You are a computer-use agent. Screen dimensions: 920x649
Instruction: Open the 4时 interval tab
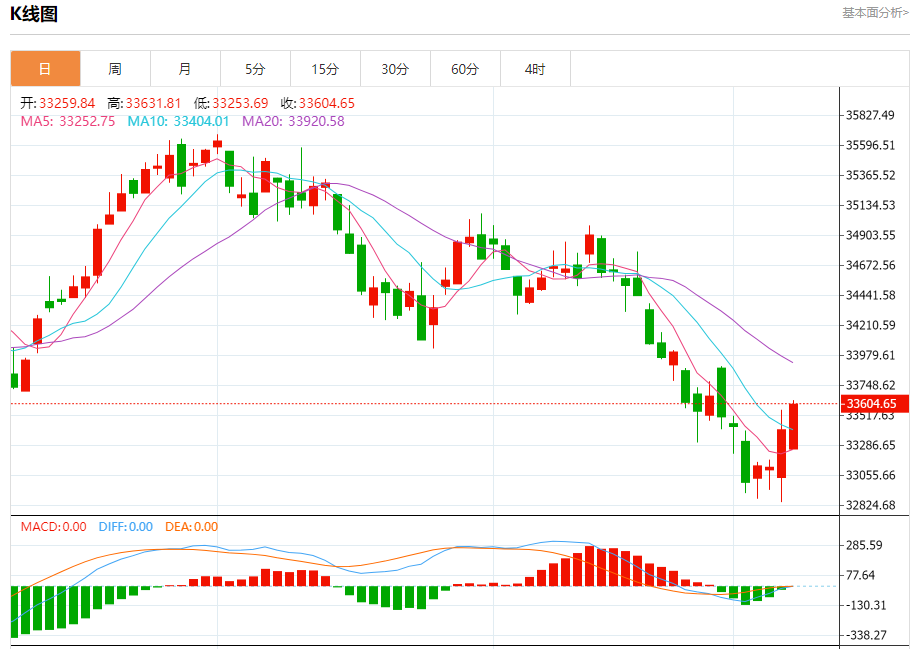[535, 69]
